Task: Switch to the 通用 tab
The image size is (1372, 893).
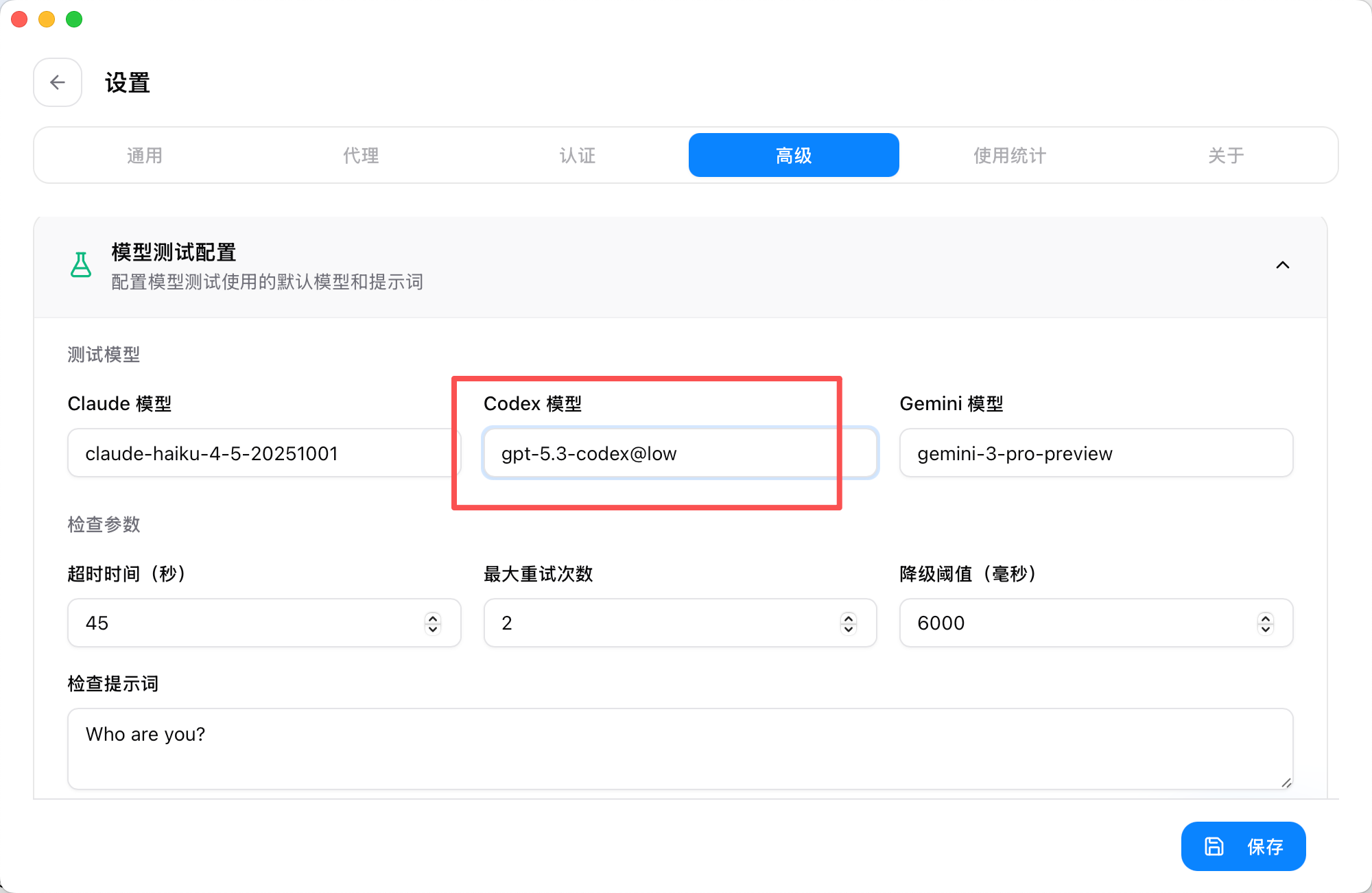Action: 145,155
